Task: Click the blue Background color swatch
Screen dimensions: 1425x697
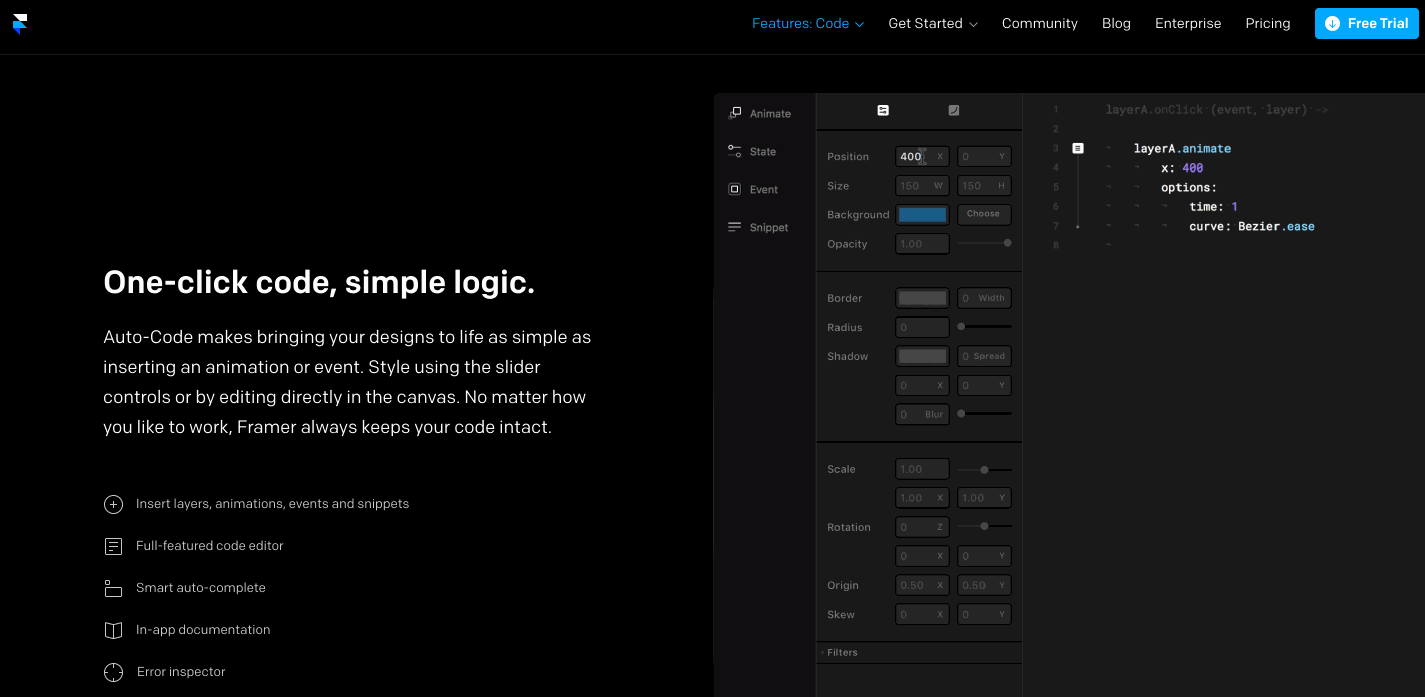Action: coord(922,214)
